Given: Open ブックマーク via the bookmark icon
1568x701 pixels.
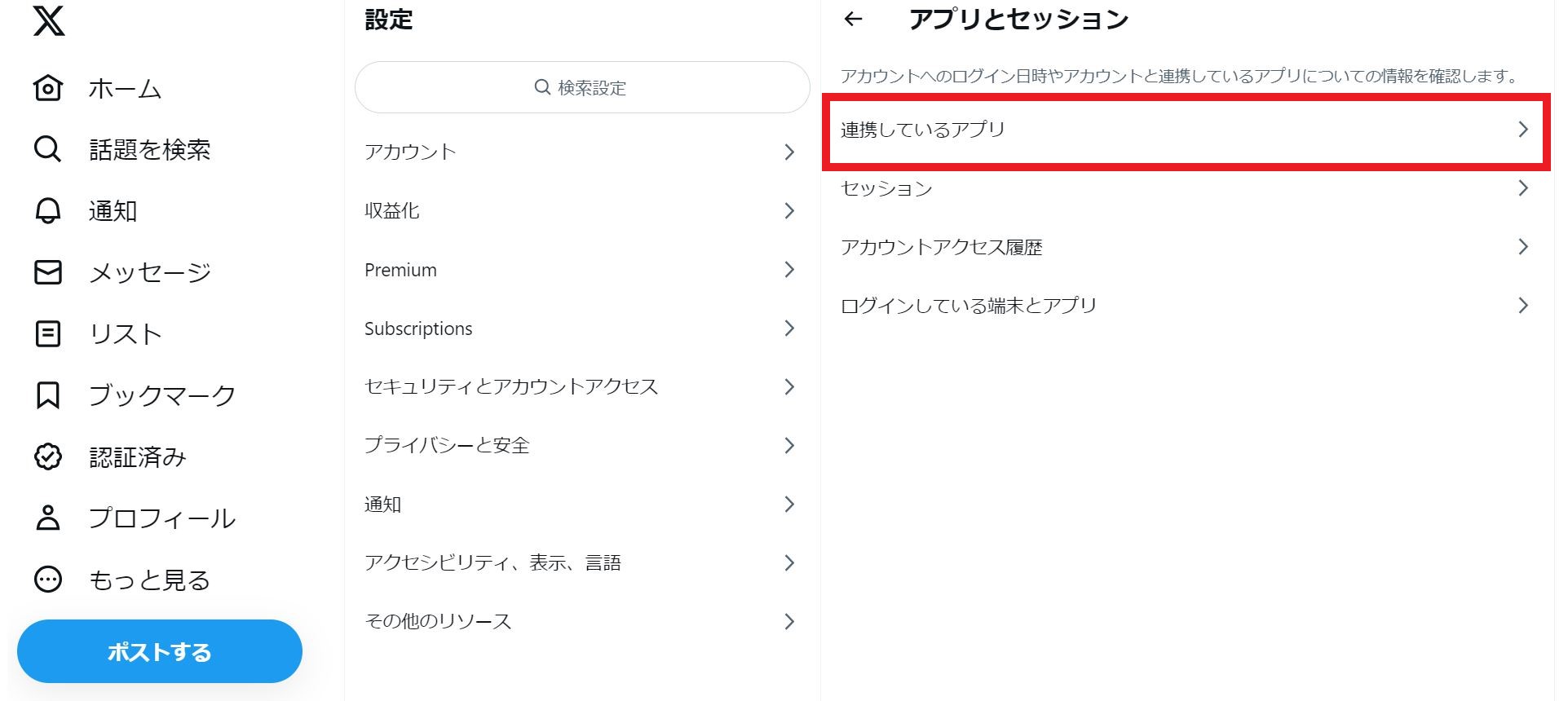Looking at the screenshot, I should click(47, 395).
